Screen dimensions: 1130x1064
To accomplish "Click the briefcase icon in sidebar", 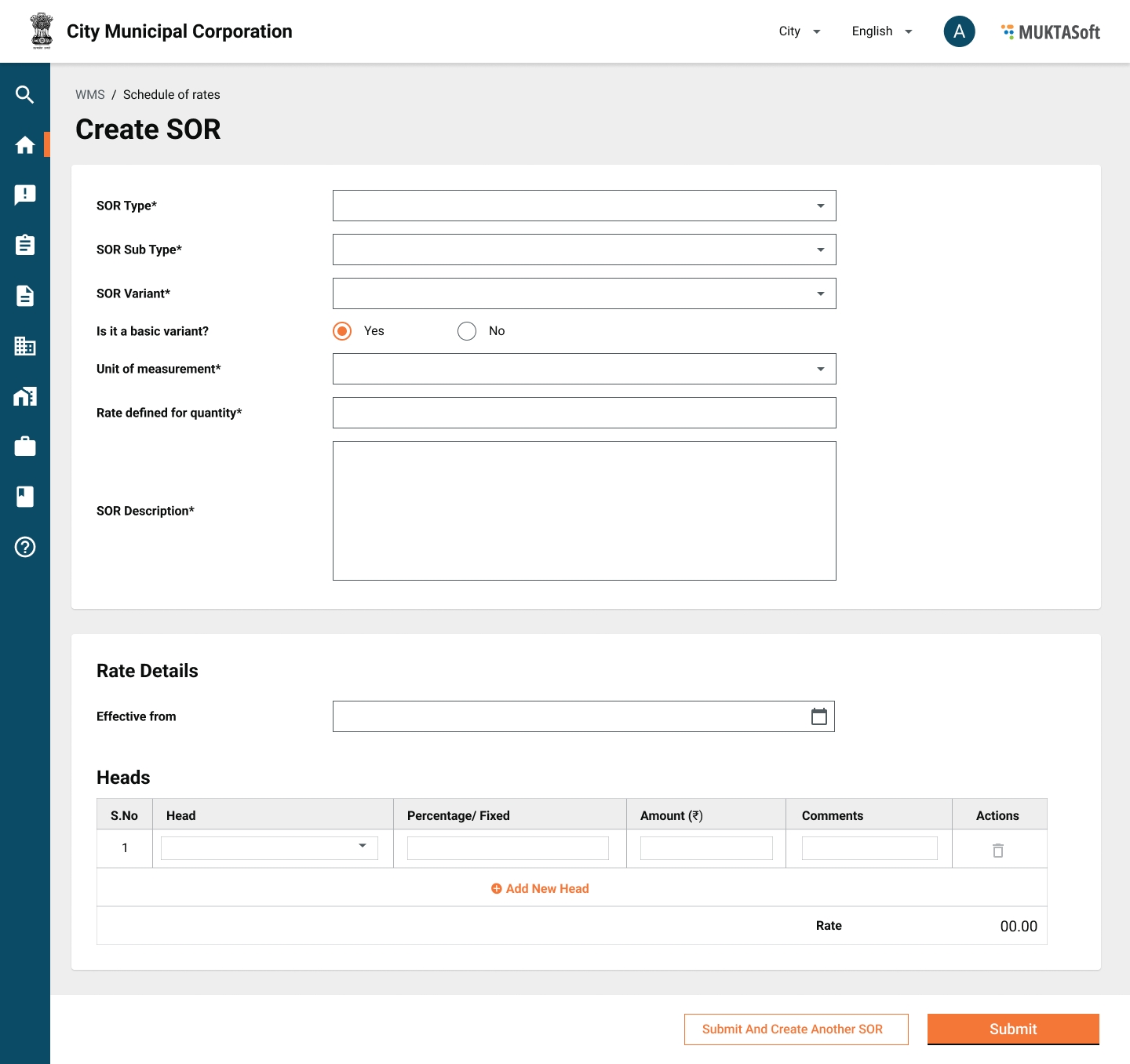I will point(25,446).
